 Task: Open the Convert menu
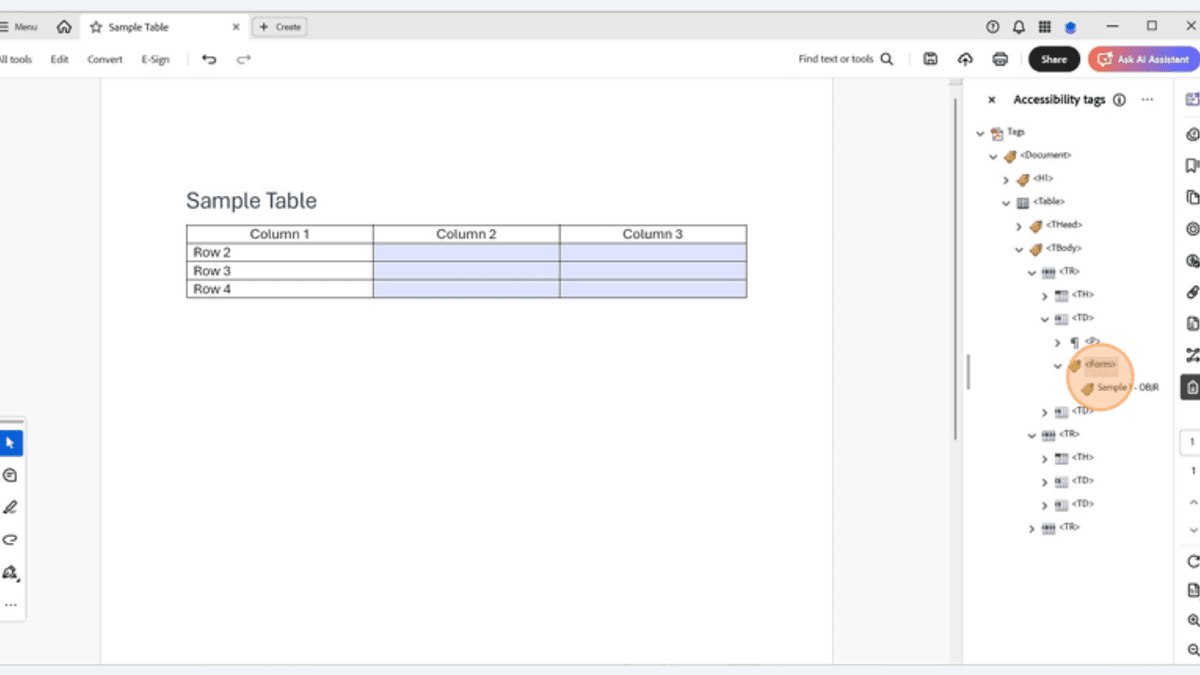pyautogui.click(x=104, y=59)
